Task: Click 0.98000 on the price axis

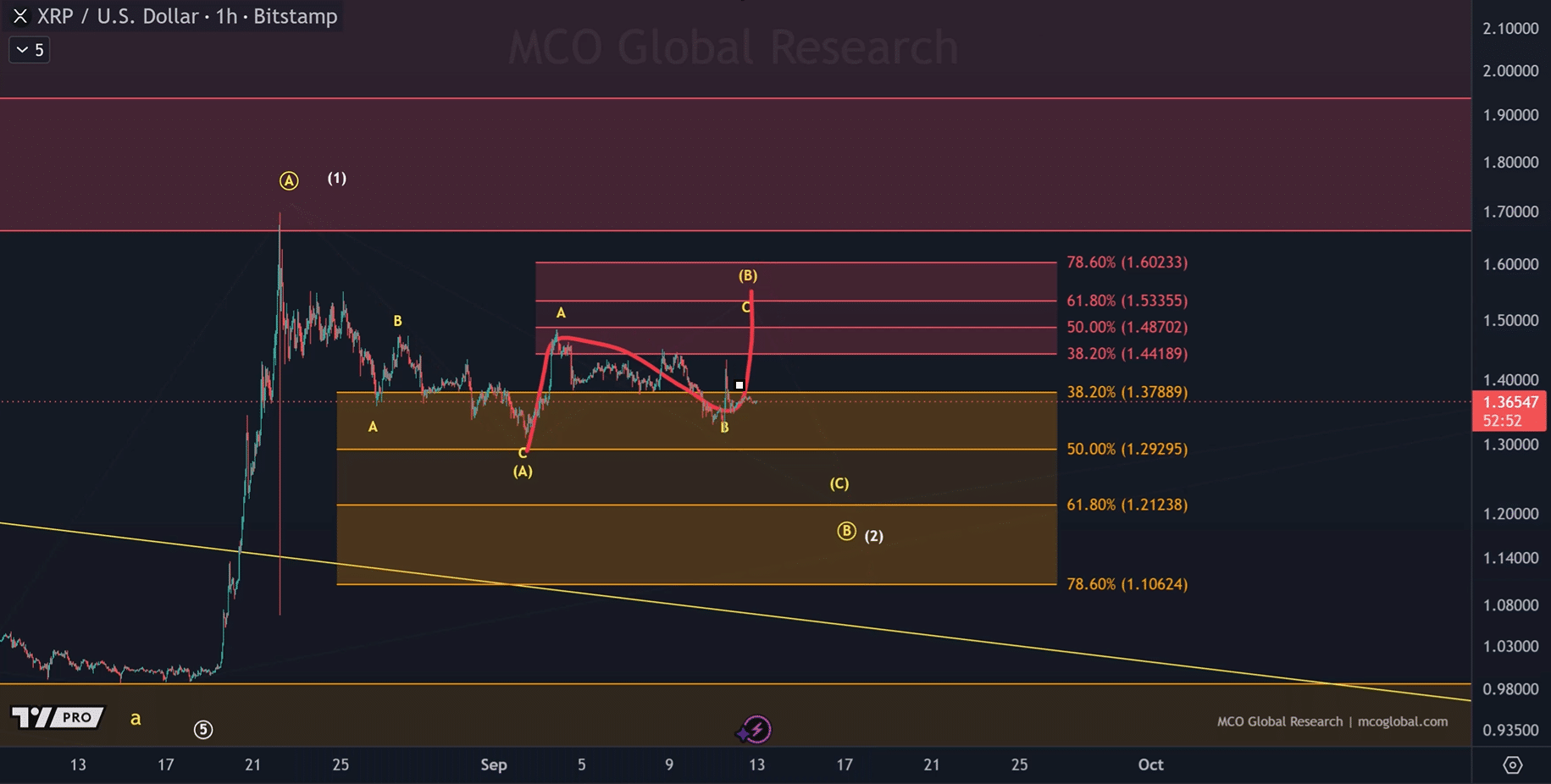Action: 1510,689
